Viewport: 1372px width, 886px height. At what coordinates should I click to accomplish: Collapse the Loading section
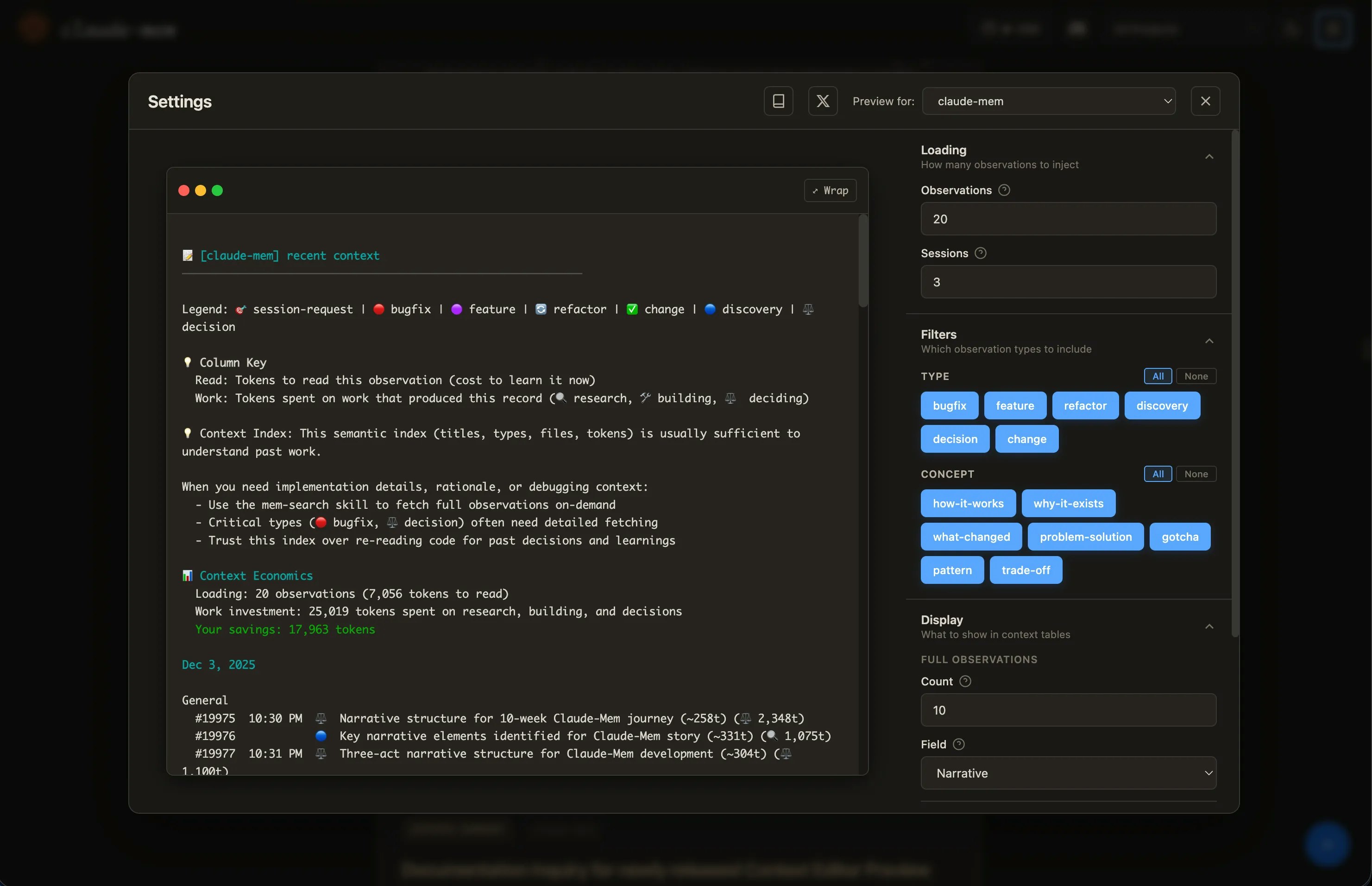[1208, 157]
